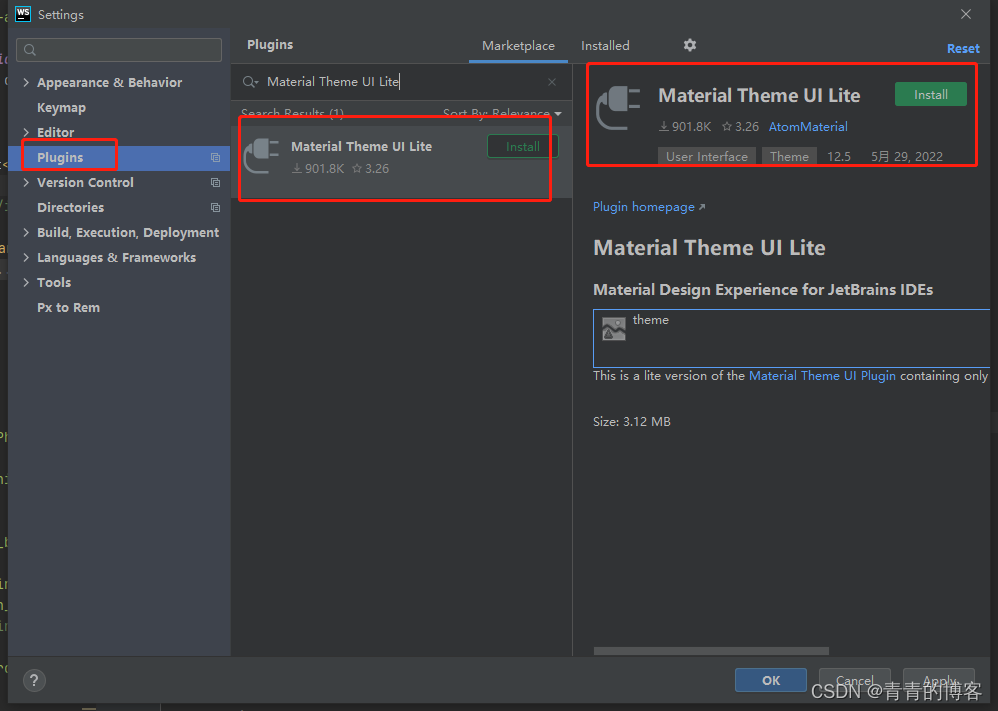Viewport: 998px width, 711px height.
Task: Click the 5月 29, 2022 date
Action: (x=907, y=157)
